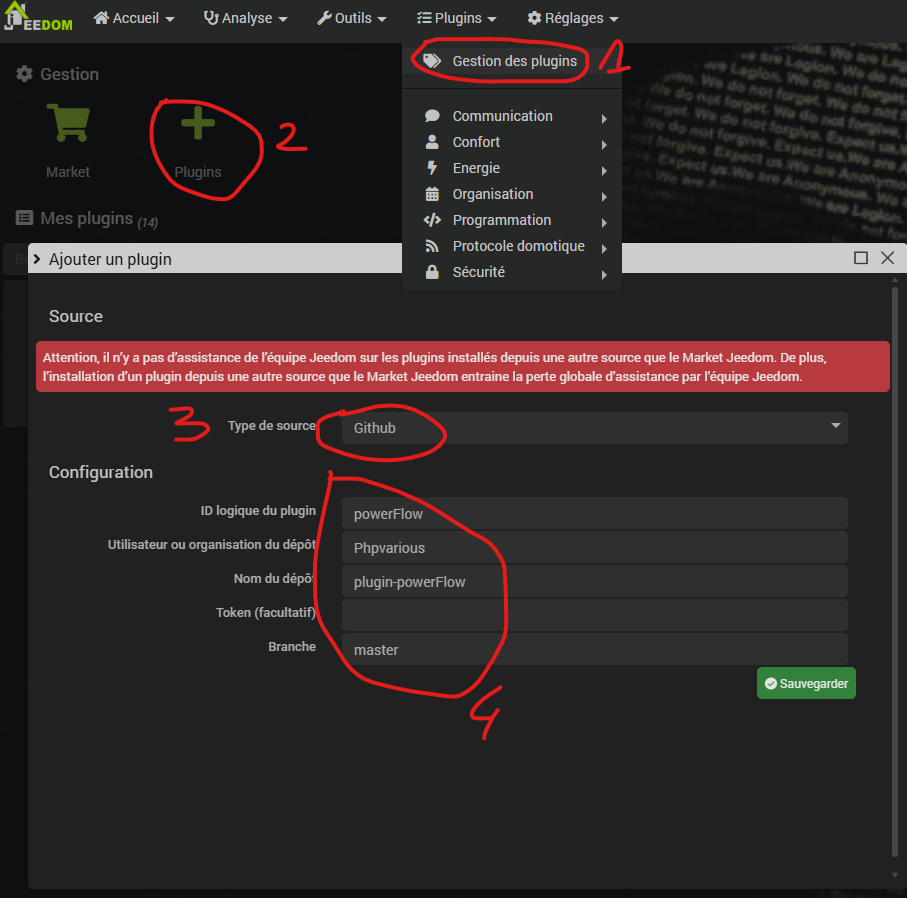Click the Market label under cart
The image size is (907, 898).
[x=68, y=172]
